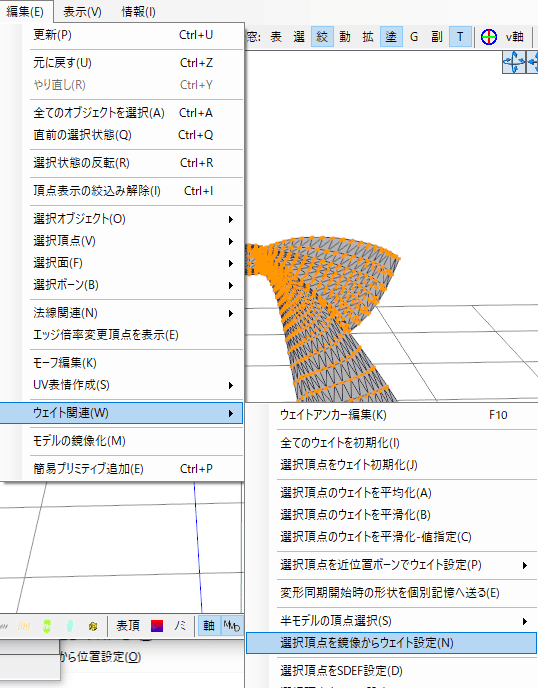Toggle the 絞 filter window button
Image resolution: width=538 pixels, height=688 pixels.
point(322,37)
